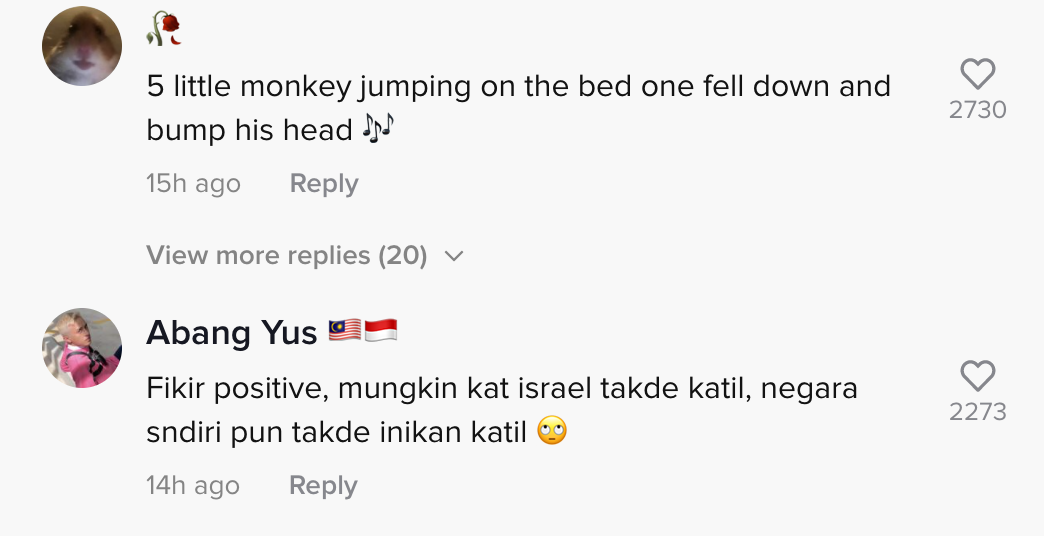1044x536 pixels.
Task: Click the 14h ago timestamp
Action: pos(193,486)
